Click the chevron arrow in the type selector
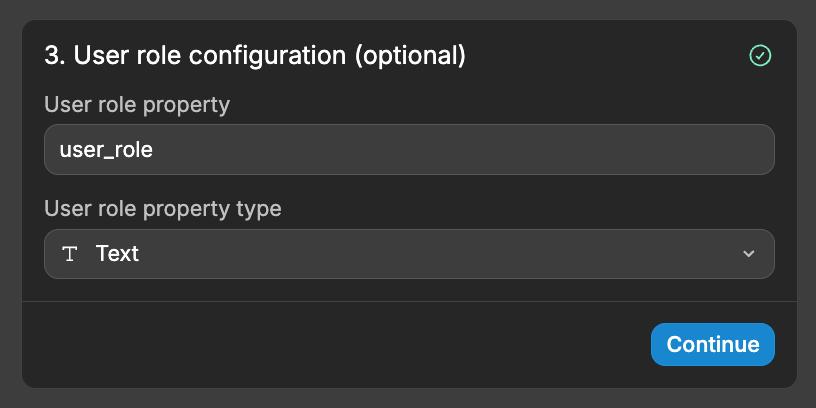 pos(748,254)
